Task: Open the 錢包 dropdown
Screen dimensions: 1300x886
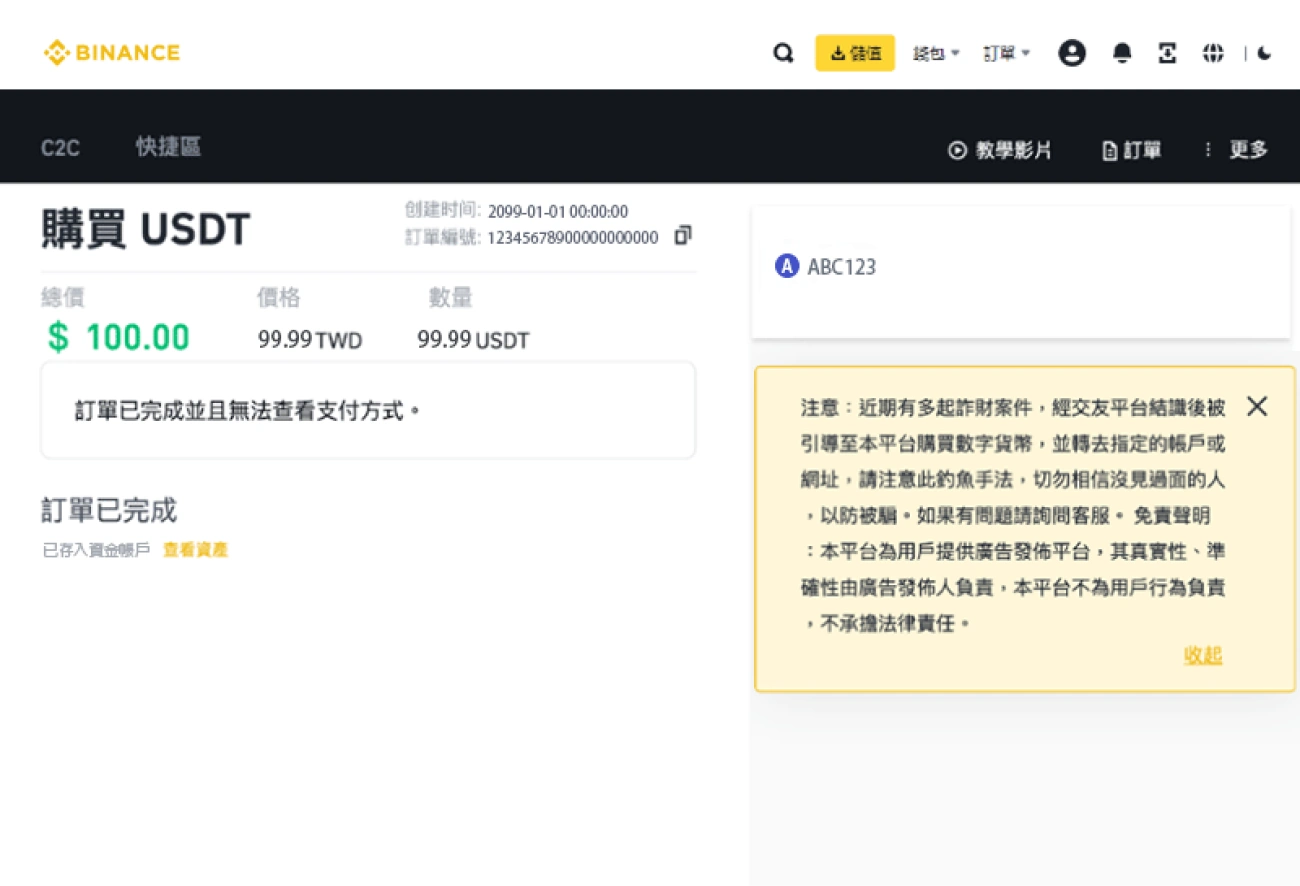Action: pos(934,53)
